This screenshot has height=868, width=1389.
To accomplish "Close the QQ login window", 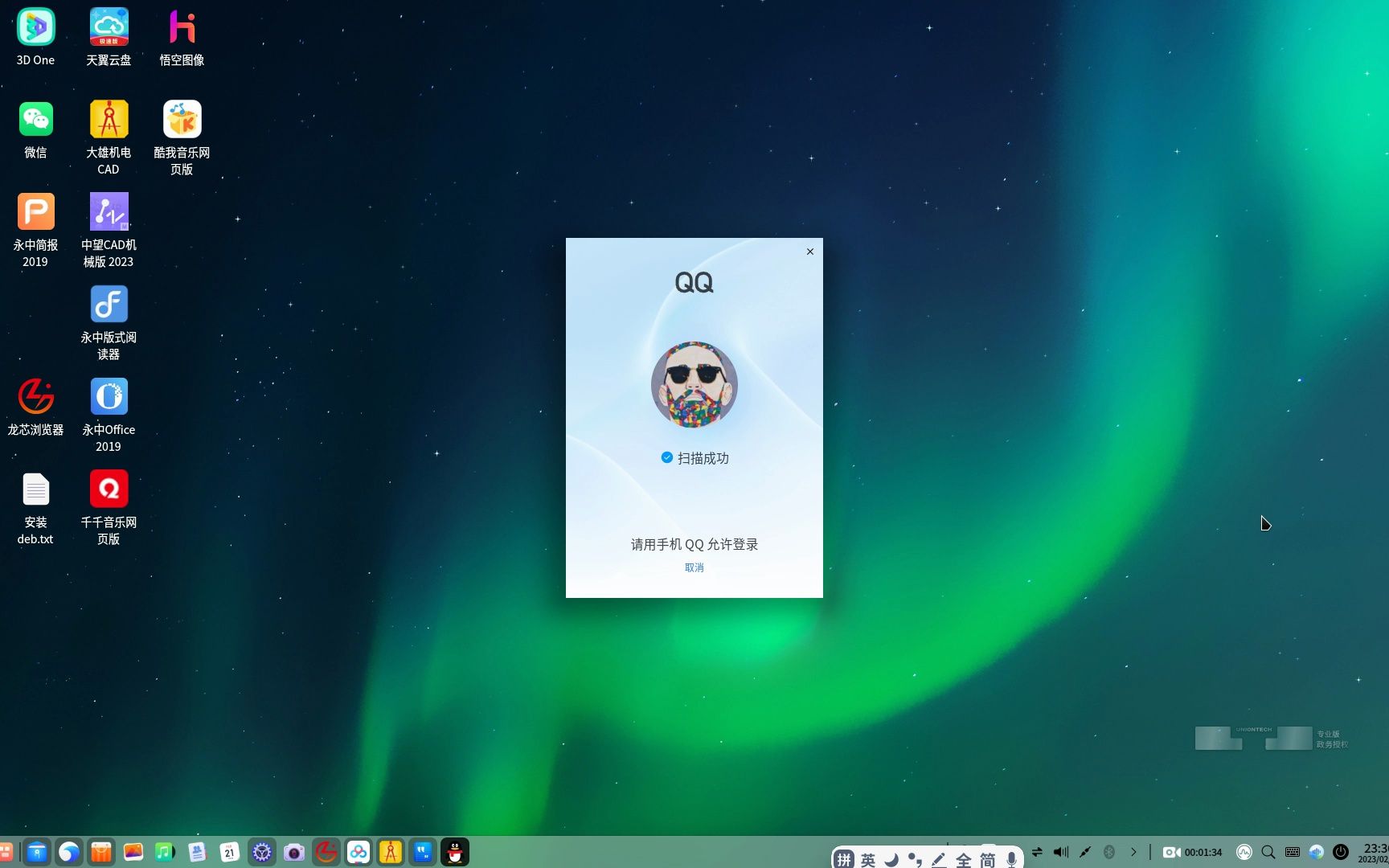I will point(809,252).
